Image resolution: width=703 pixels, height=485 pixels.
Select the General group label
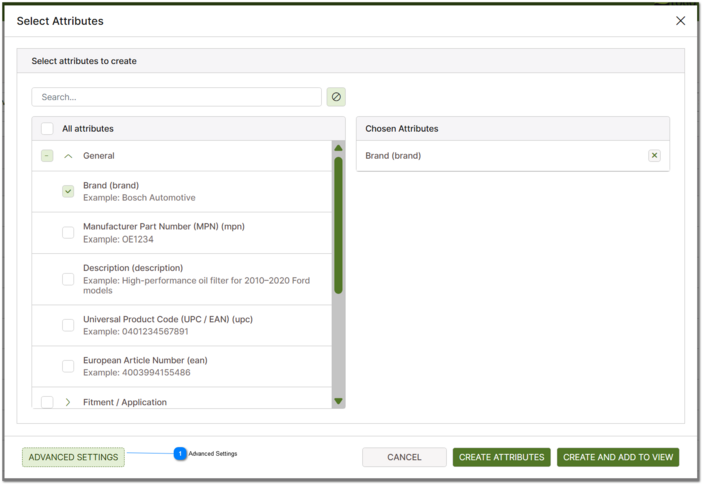coord(99,156)
